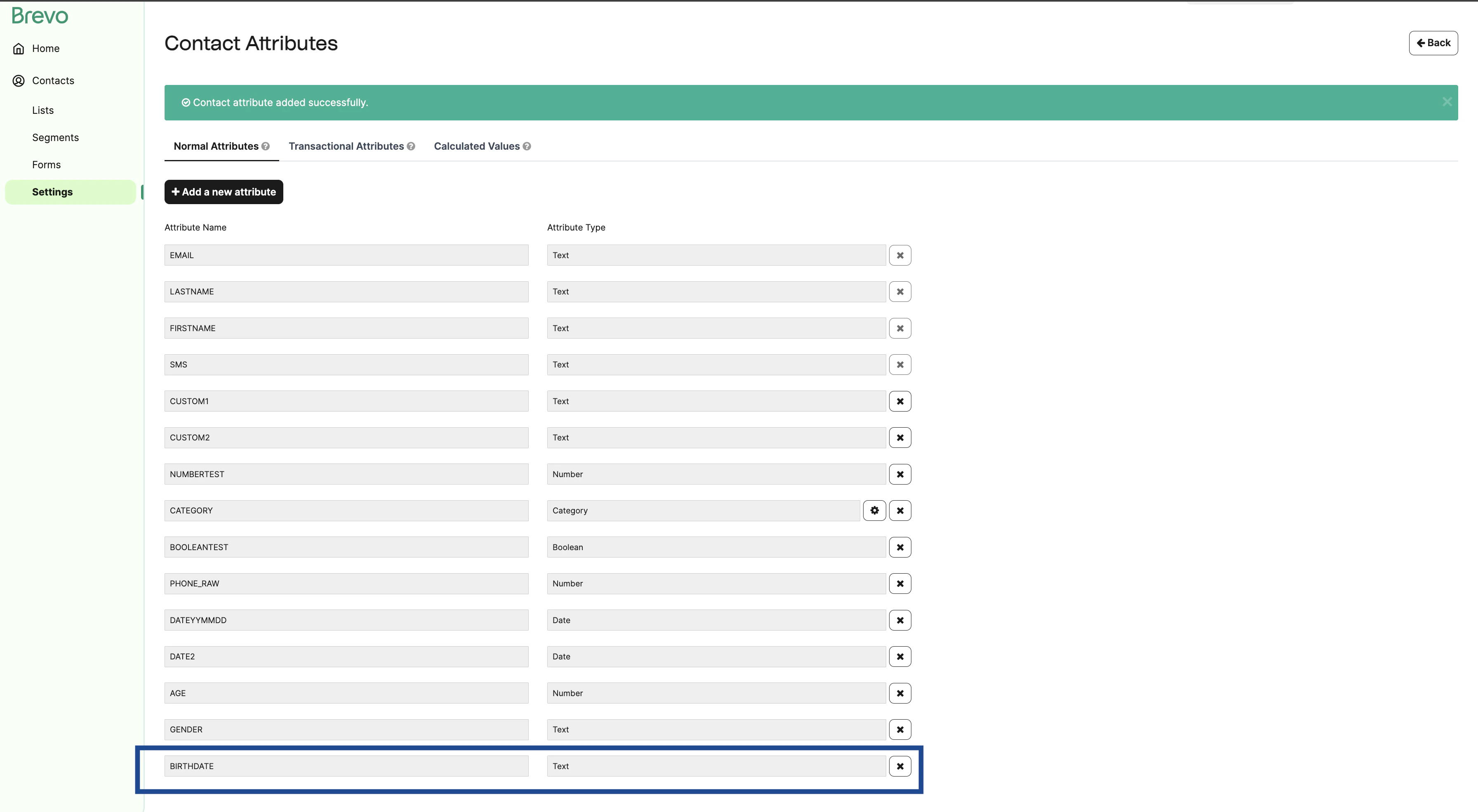Delete the BIRTHDATE attribute
1478x812 pixels.
point(900,765)
